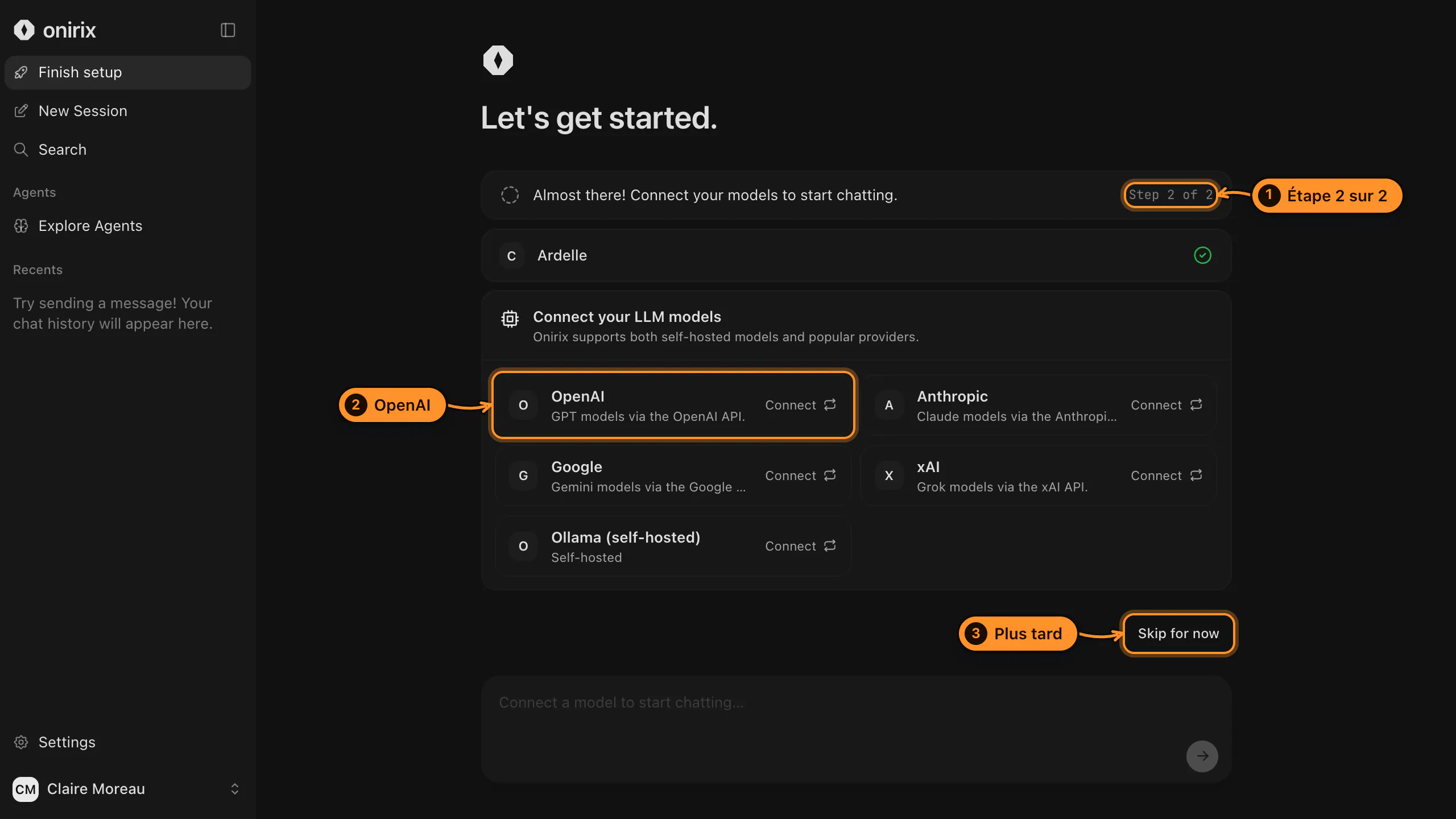Click the dashed circle progress icon
1456x819 pixels.
click(510, 195)
